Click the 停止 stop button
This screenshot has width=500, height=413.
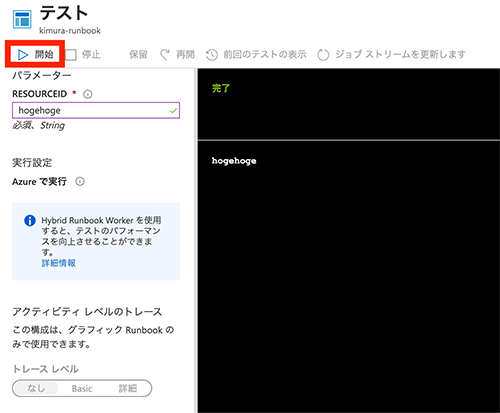tap(83, 54)
